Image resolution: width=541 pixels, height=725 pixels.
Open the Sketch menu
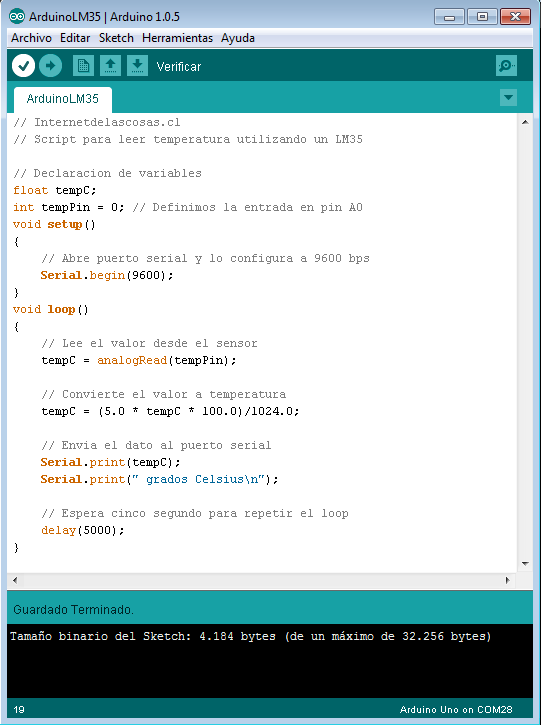(x=116, y=38)
